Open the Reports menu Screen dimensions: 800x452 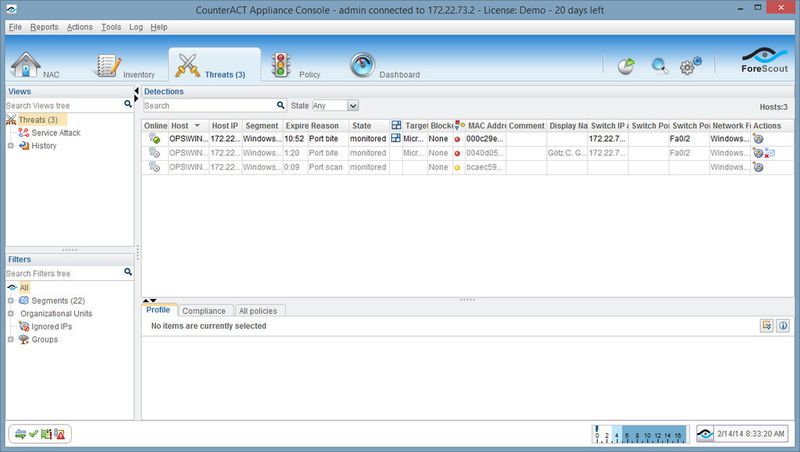point(44,27)
